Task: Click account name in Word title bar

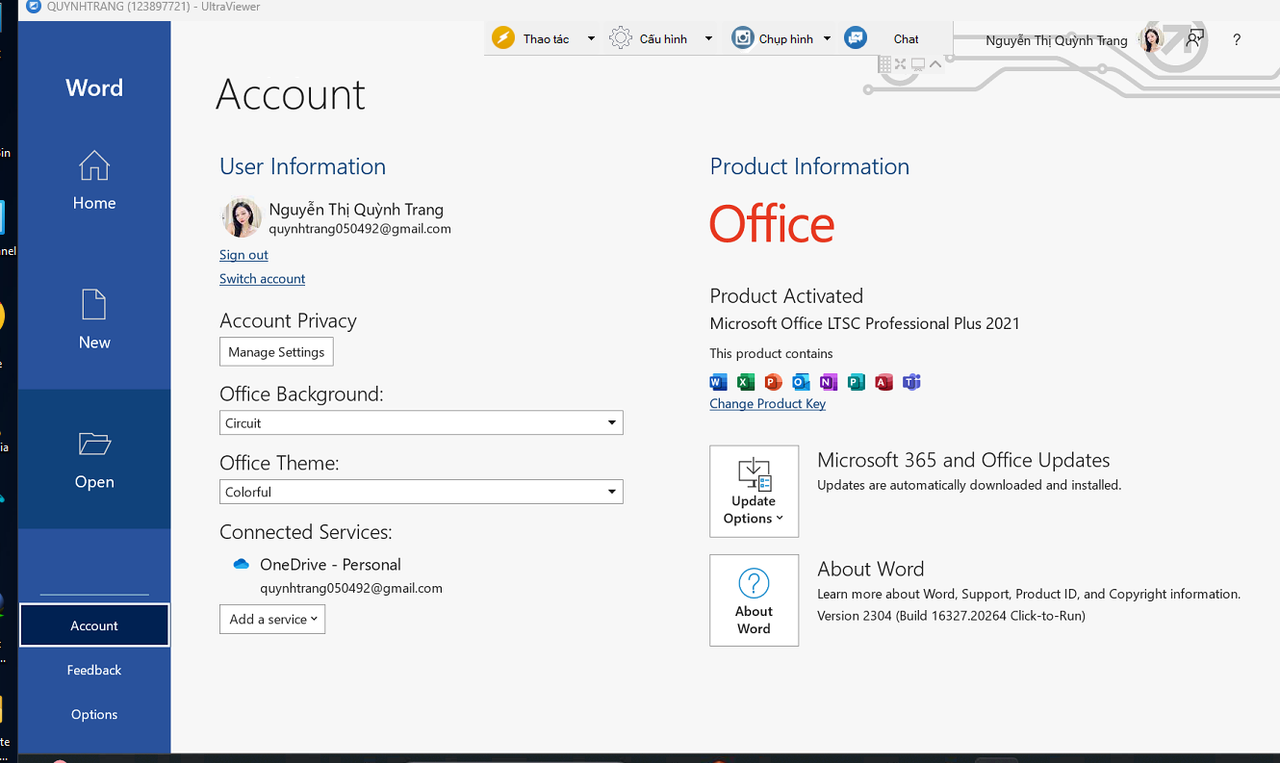Action: point(1056,41)
